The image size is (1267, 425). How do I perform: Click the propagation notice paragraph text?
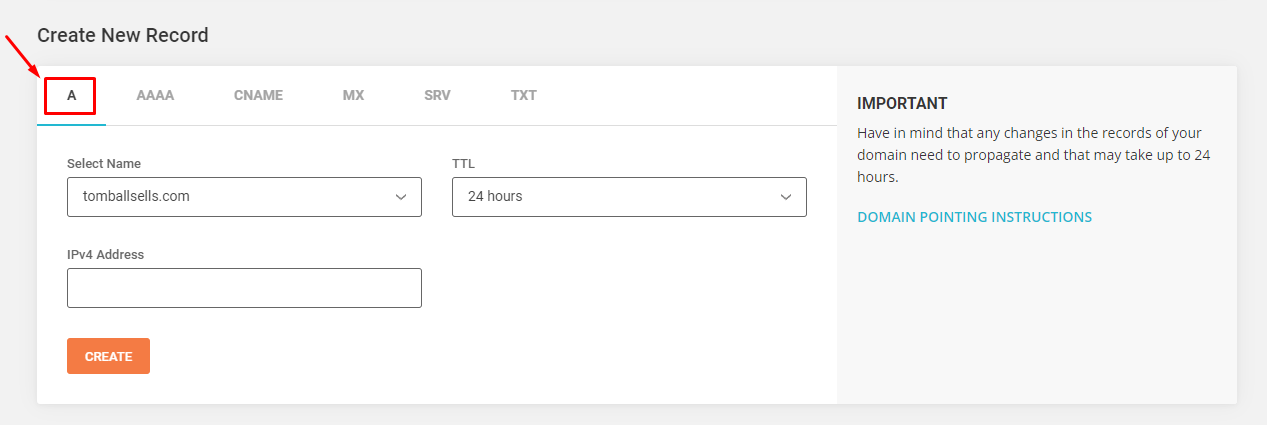[1030, 155]
